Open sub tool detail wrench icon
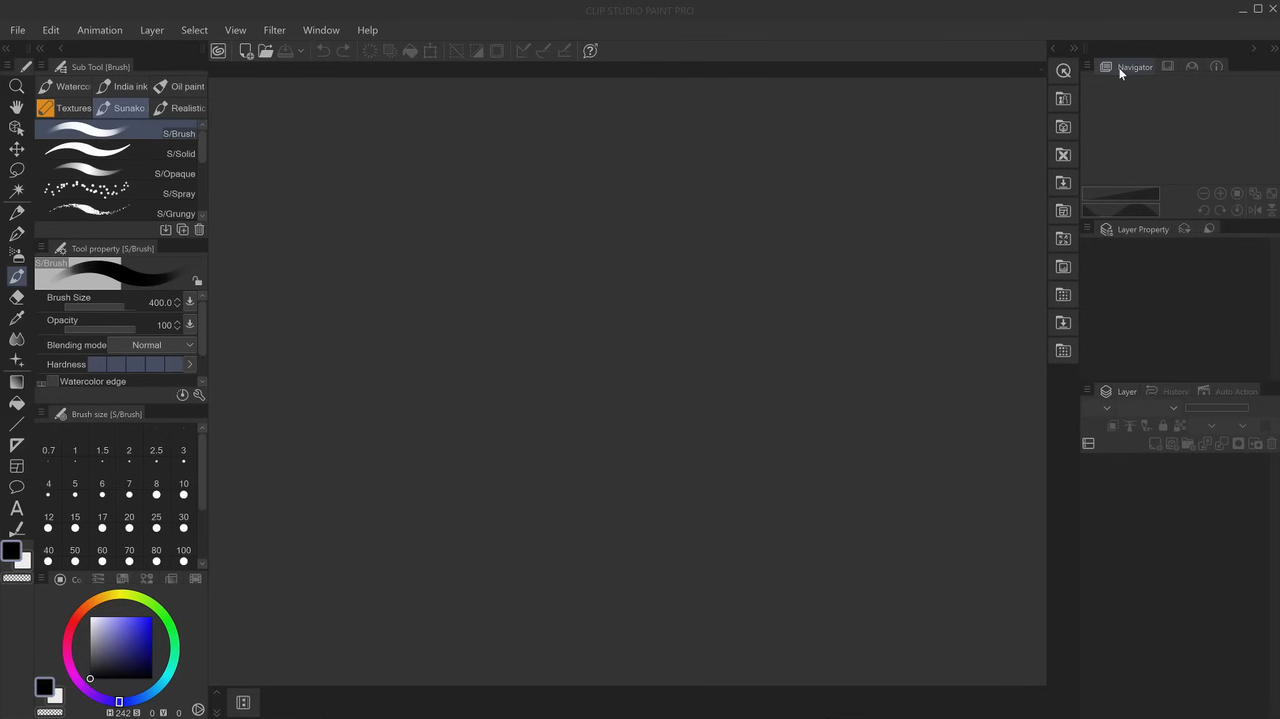This screenshot has width=1280, height=719. [x=199, y=395]
